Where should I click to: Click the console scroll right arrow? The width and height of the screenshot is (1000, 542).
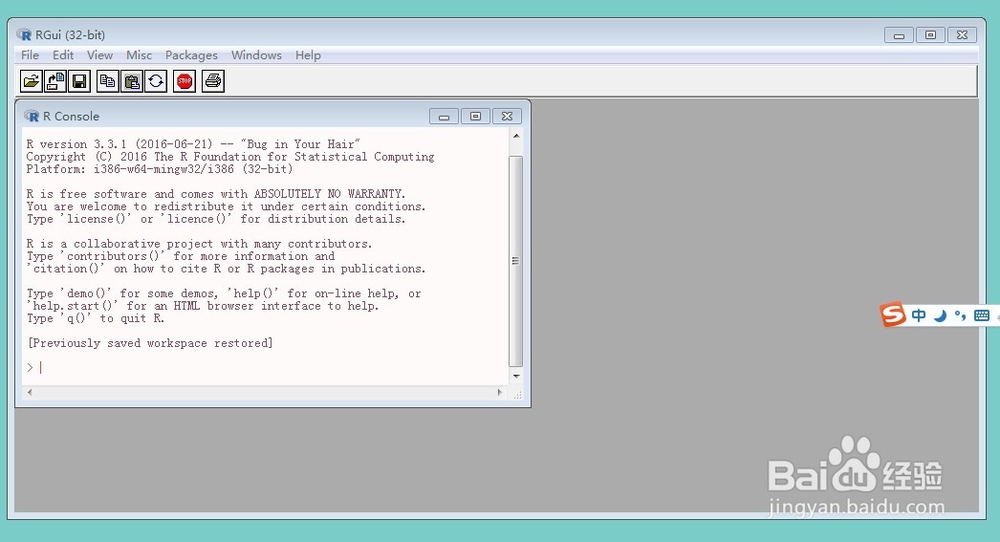coord(499,392)
